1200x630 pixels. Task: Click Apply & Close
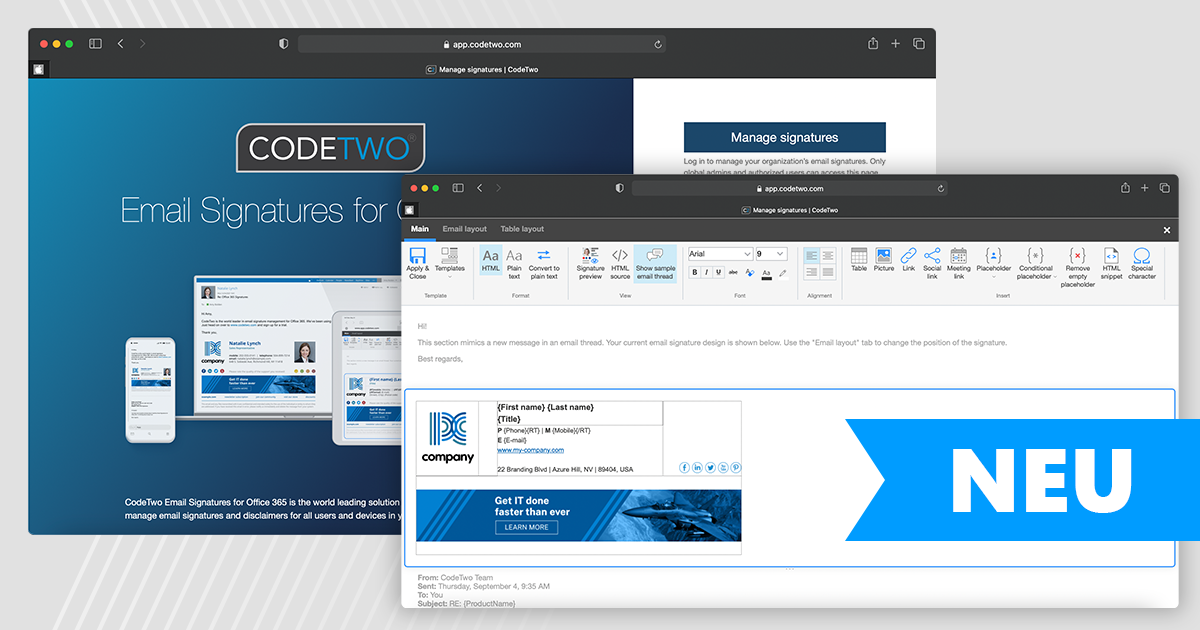pos(416,263)
